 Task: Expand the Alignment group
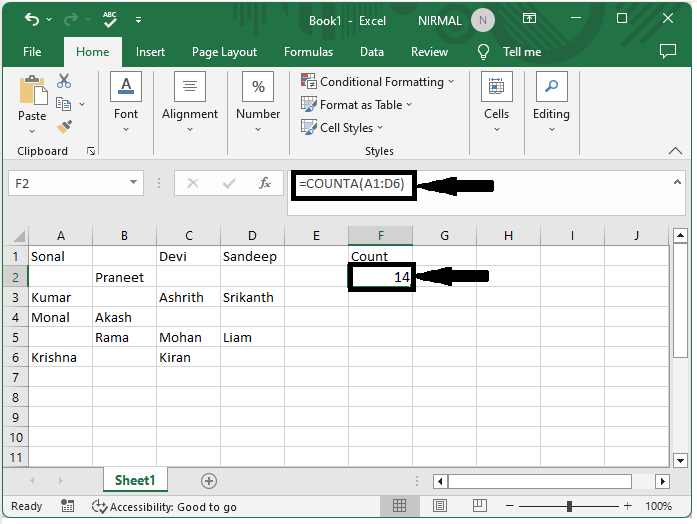[x=190, y=102]
